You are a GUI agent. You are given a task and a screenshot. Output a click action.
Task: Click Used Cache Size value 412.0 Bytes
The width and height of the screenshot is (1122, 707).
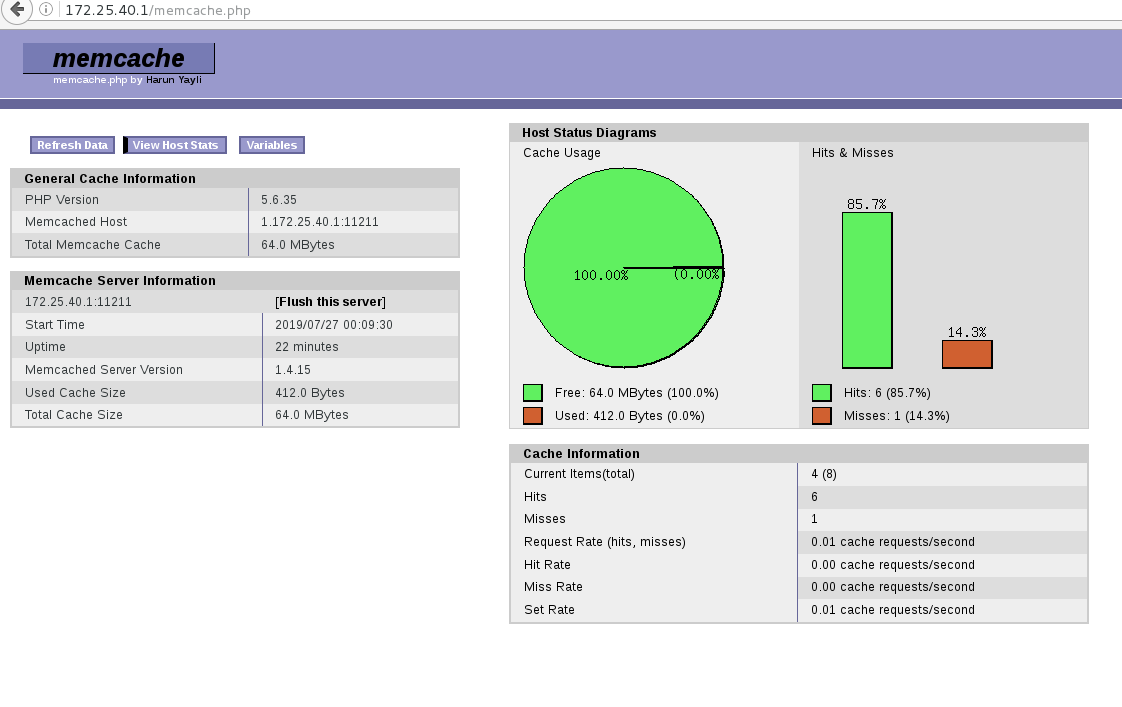coord(310,393)
